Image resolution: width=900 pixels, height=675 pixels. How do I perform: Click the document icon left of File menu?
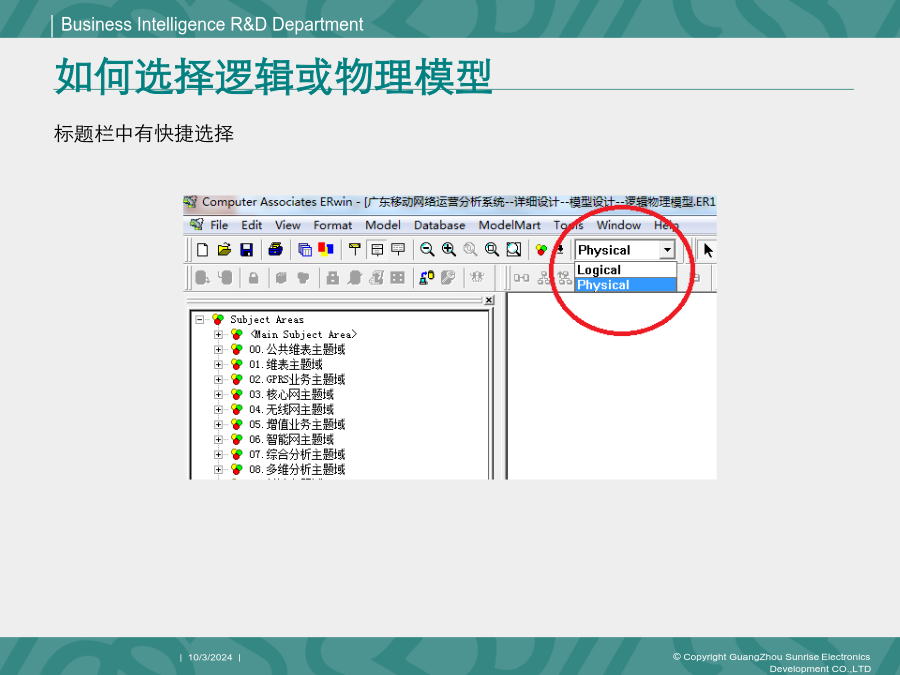(x=197, y=224)
